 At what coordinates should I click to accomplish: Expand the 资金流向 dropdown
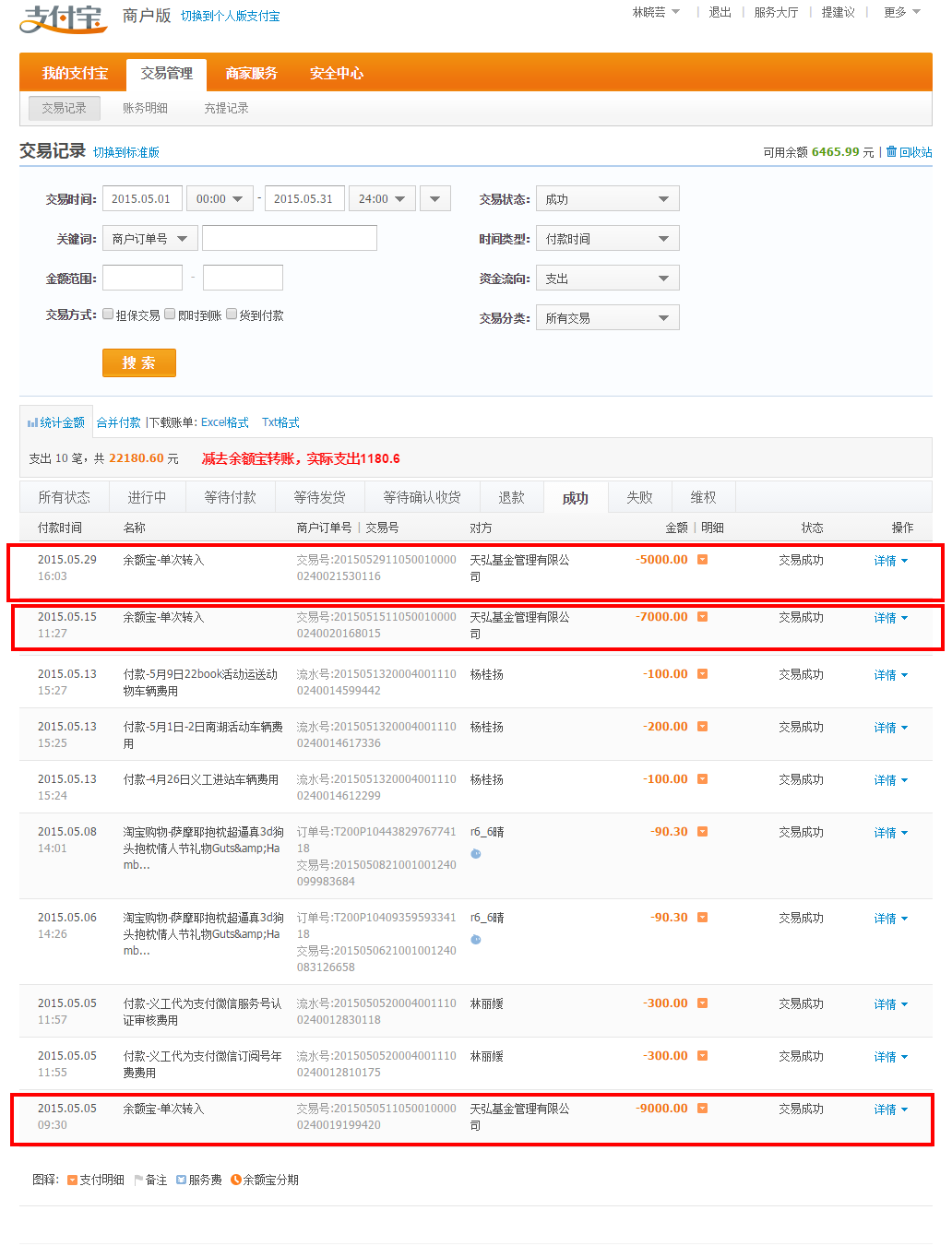point(607,279)
